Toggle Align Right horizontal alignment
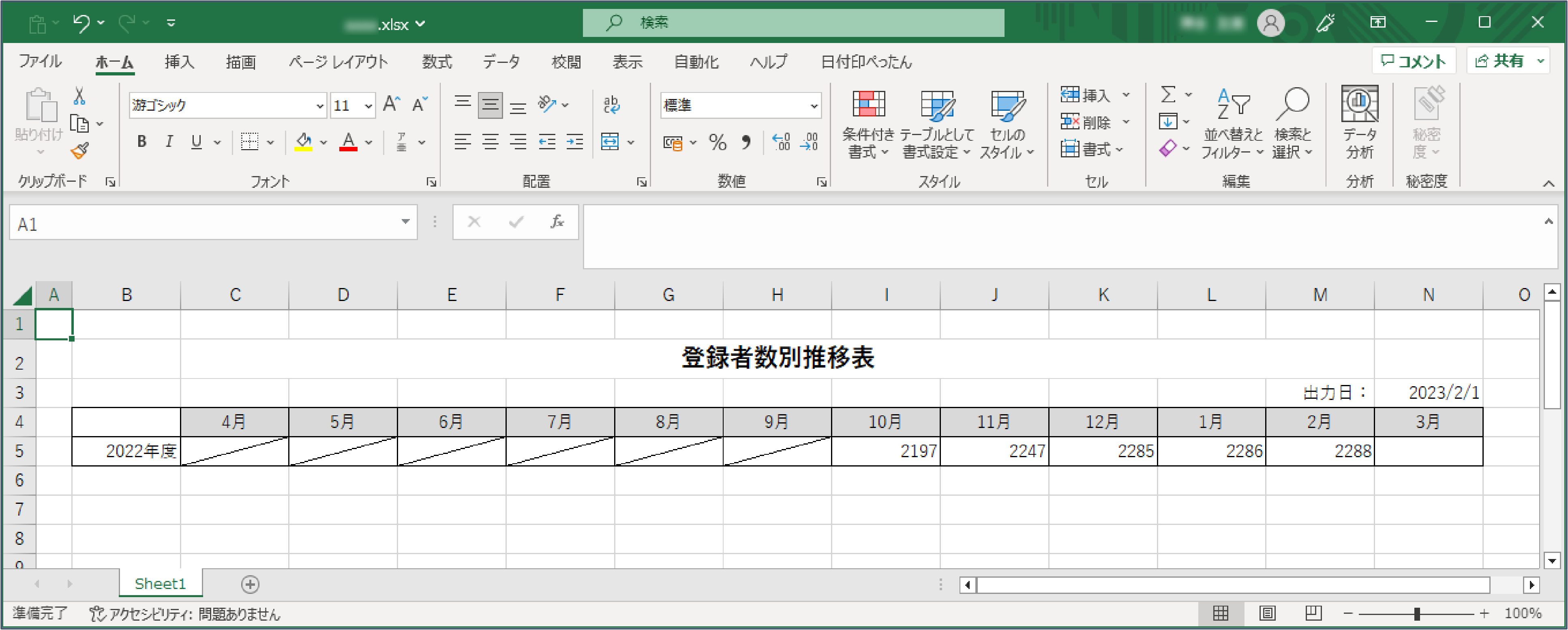 (x=518, y=142)
